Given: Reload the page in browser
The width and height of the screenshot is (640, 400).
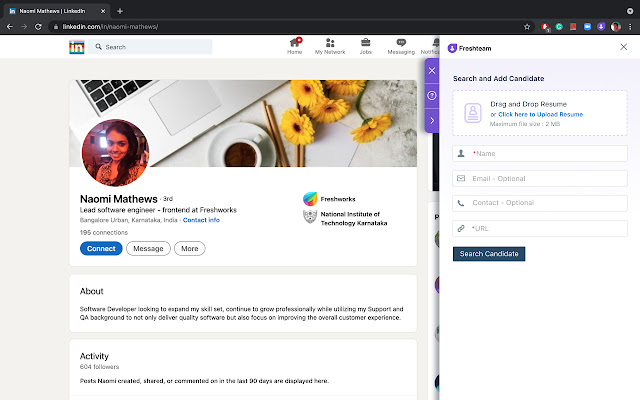Looking at the screenshot, I should [38, 27].
